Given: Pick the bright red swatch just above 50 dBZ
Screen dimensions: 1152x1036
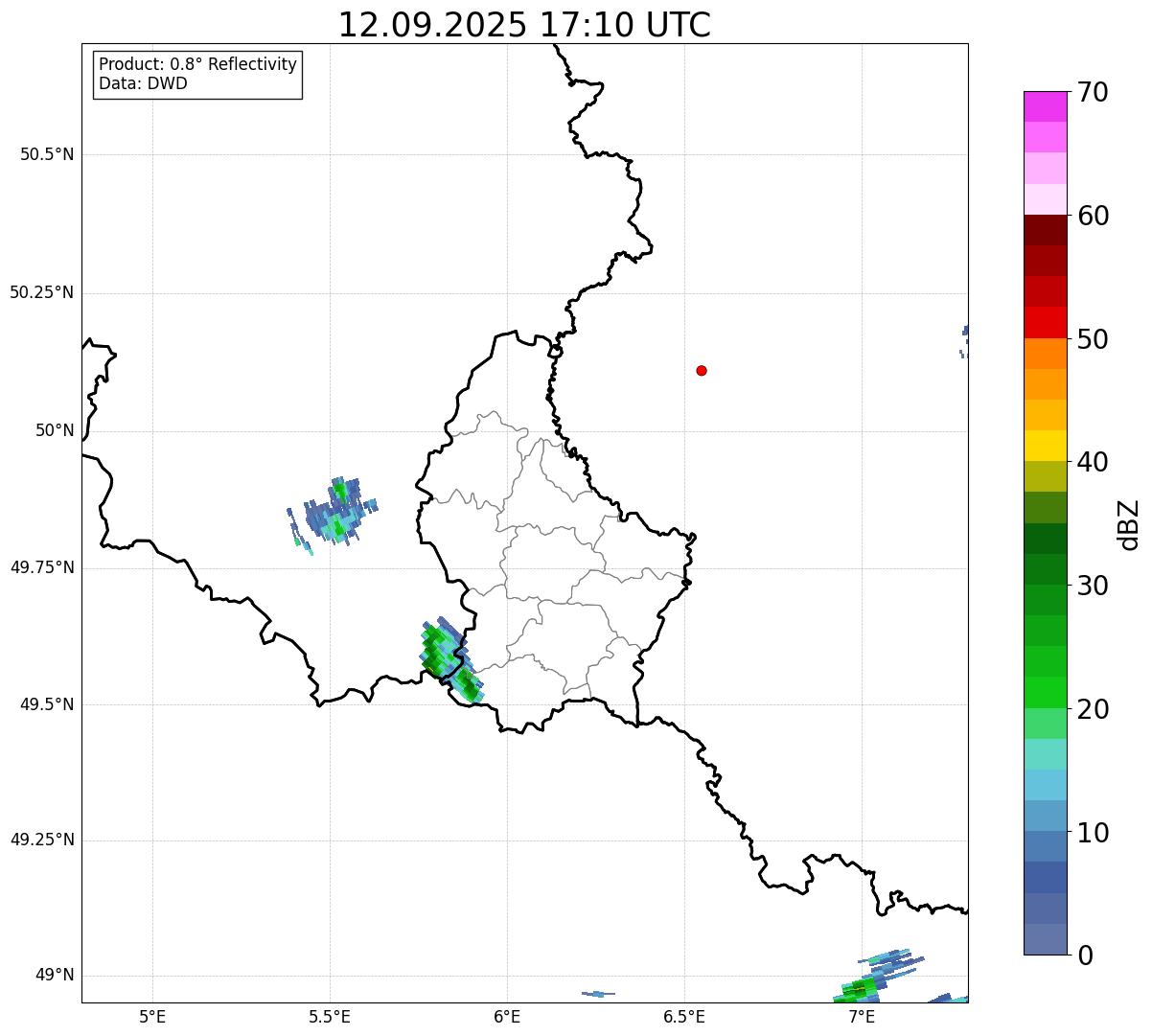Looking at the screenshot, I should [1045, 323].
